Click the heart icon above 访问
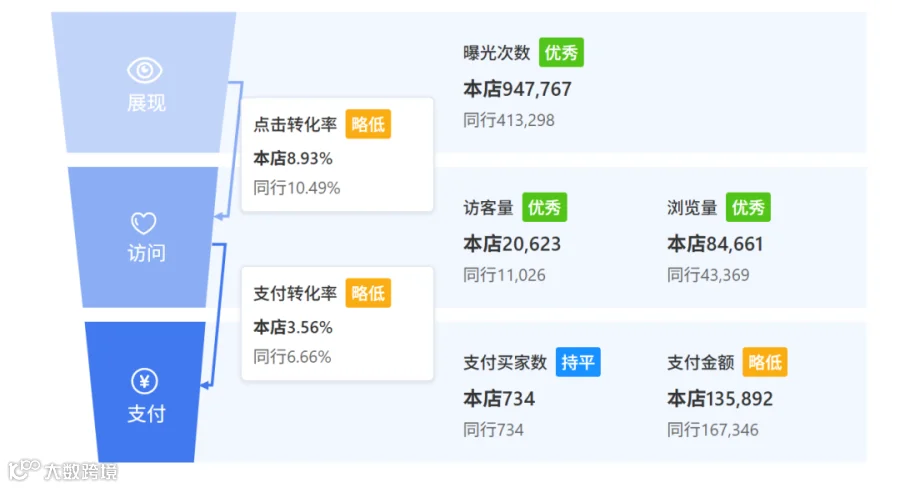Image resolution: width=900 pixels, height=488 pixels. [143, 223]
